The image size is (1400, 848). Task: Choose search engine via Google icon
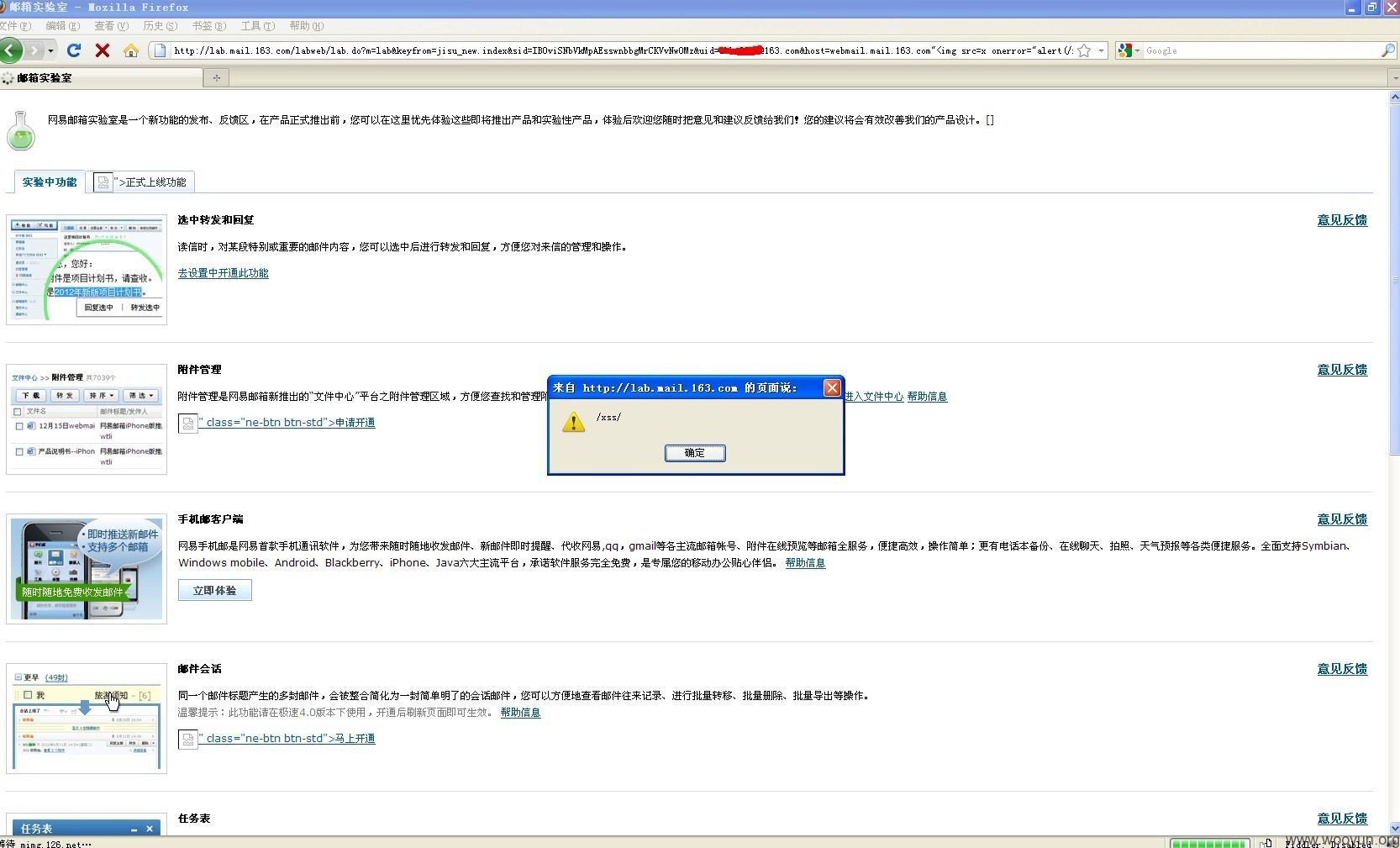[x=1124, y=50]
